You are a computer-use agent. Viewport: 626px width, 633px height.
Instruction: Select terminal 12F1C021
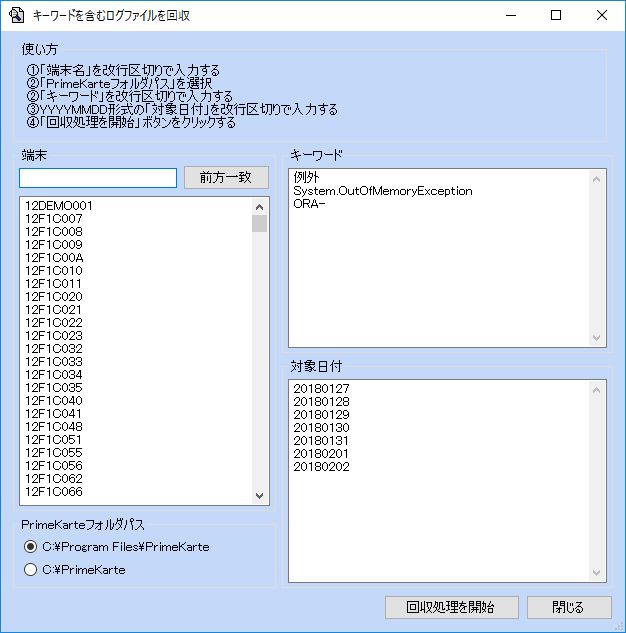tap(53, 310)
